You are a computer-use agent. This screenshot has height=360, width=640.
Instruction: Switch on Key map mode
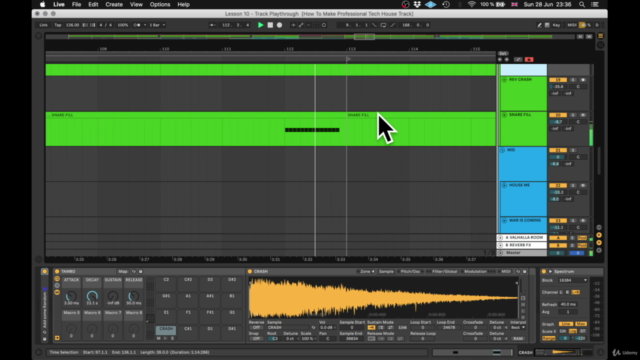556,25
